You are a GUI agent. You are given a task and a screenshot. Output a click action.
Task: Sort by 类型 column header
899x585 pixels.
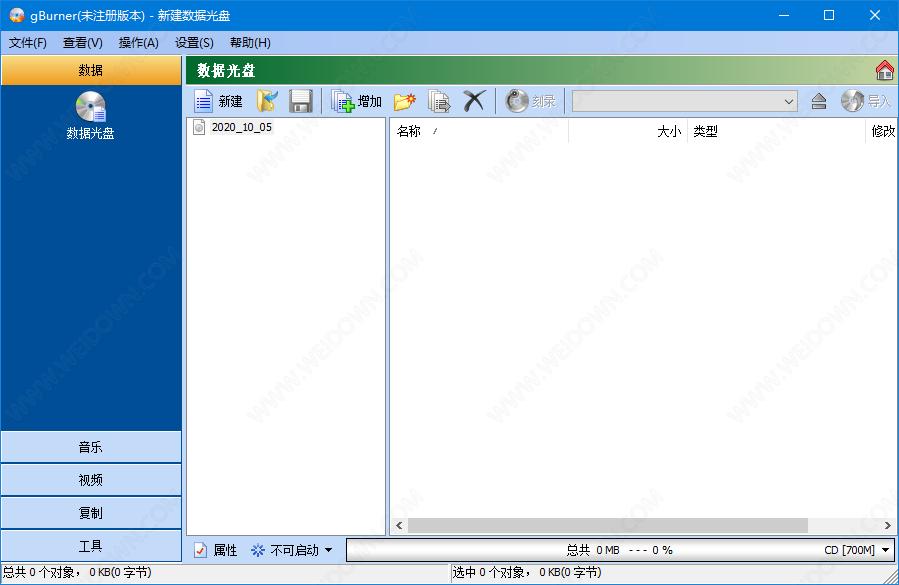[776, 131]
